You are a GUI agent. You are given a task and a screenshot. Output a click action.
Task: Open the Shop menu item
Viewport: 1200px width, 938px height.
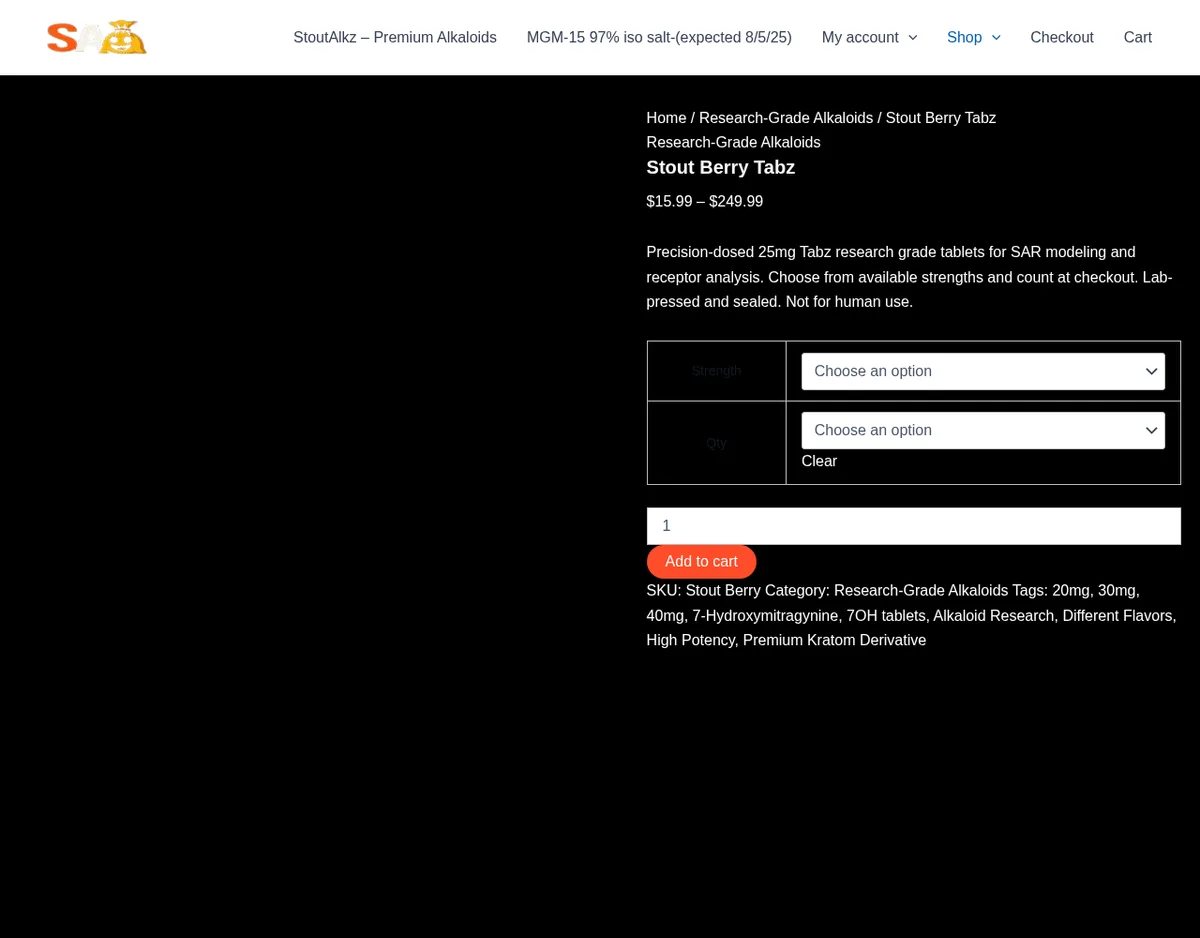pyautogui.click(x=964, y=37)
